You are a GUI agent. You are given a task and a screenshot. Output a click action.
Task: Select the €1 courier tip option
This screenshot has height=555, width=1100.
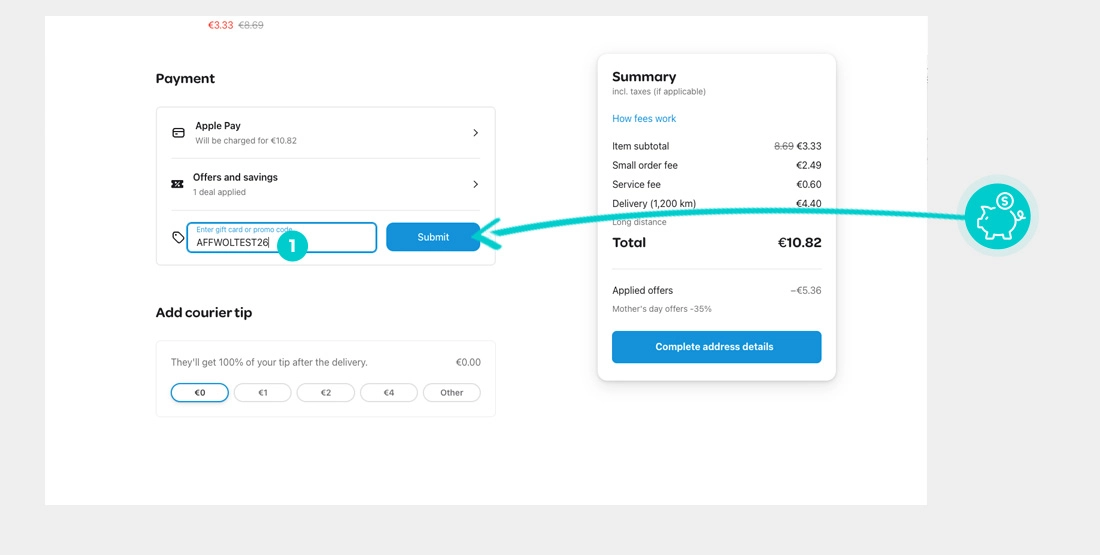(x=262, y=392)
